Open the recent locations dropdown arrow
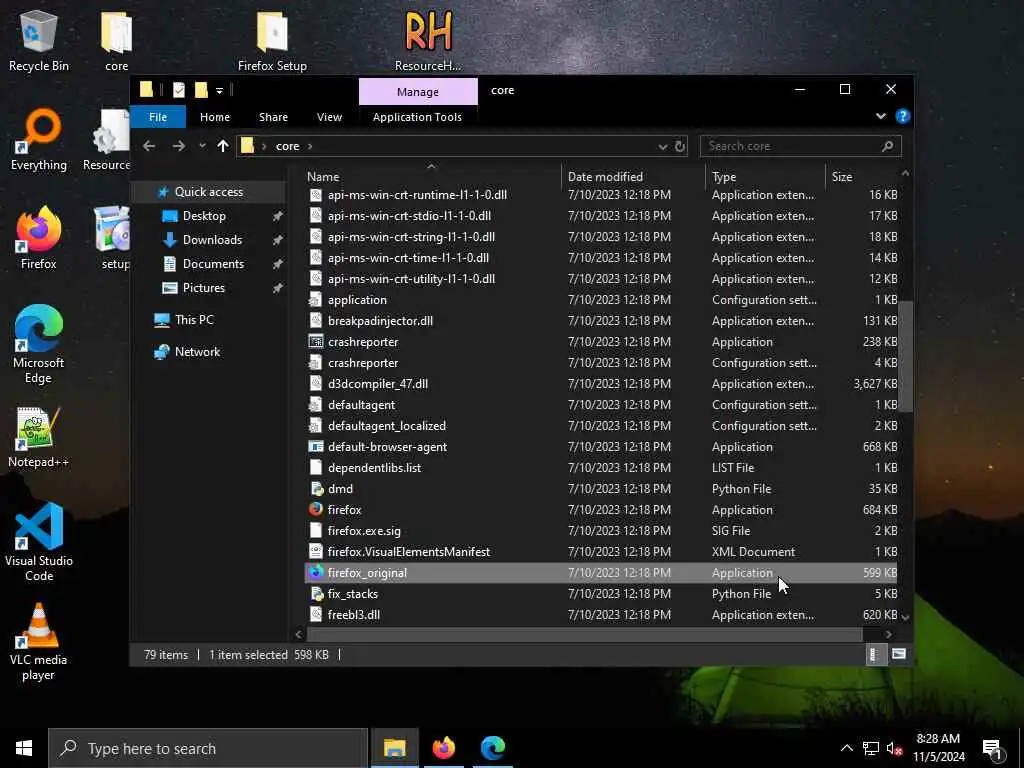The image size is (1024, 768). coord(202,146)
